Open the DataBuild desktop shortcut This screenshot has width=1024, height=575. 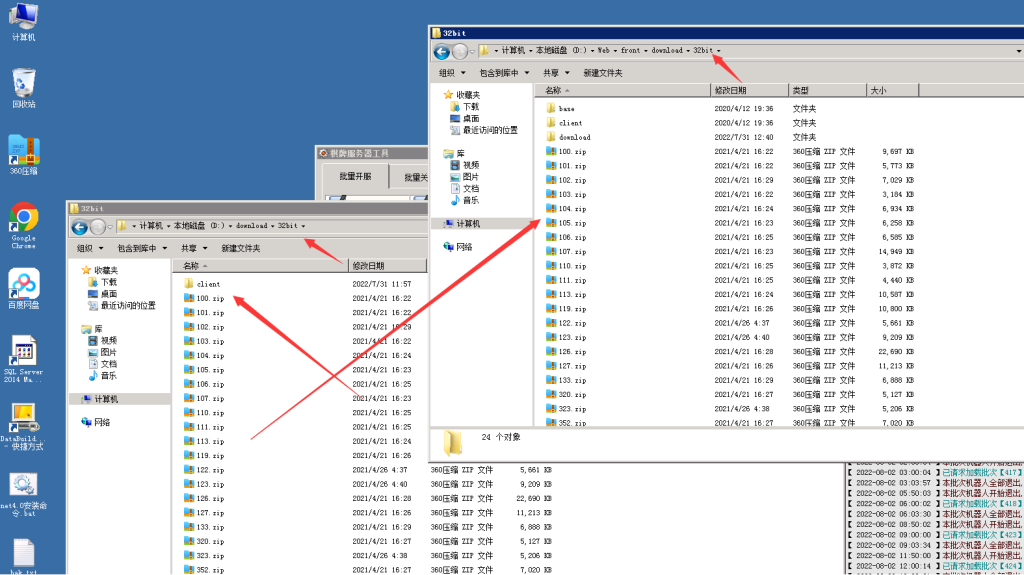24,418
